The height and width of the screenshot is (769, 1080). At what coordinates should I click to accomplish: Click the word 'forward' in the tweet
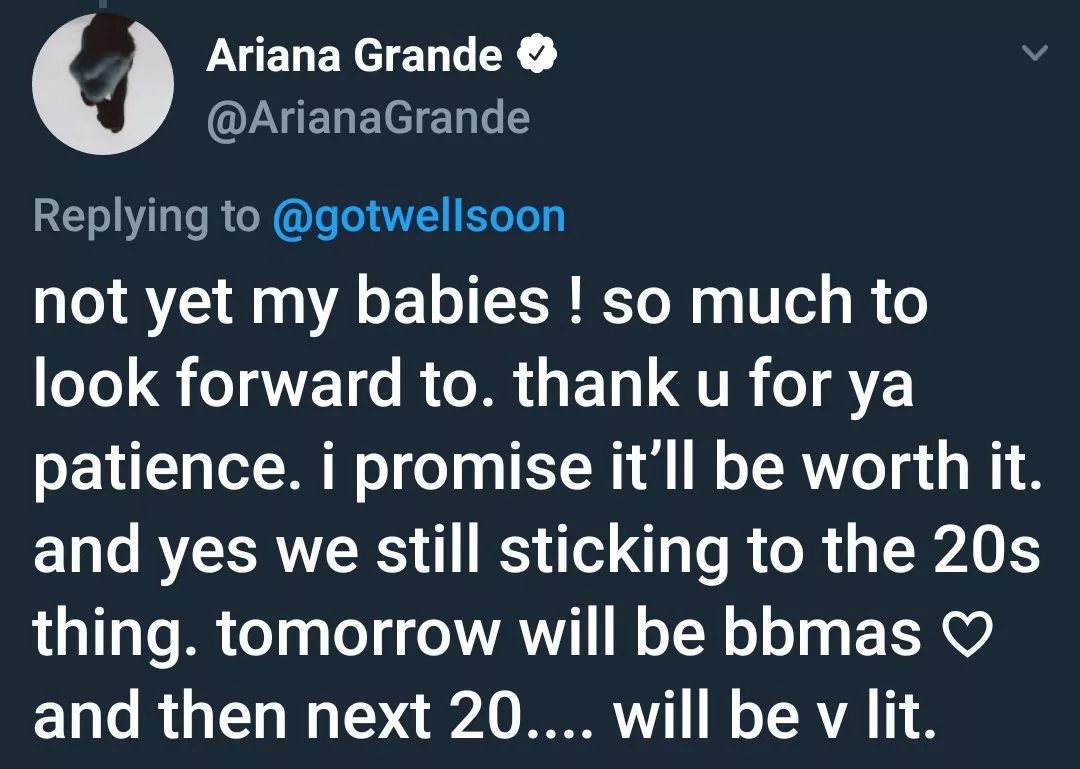click(x=289, y=383)
